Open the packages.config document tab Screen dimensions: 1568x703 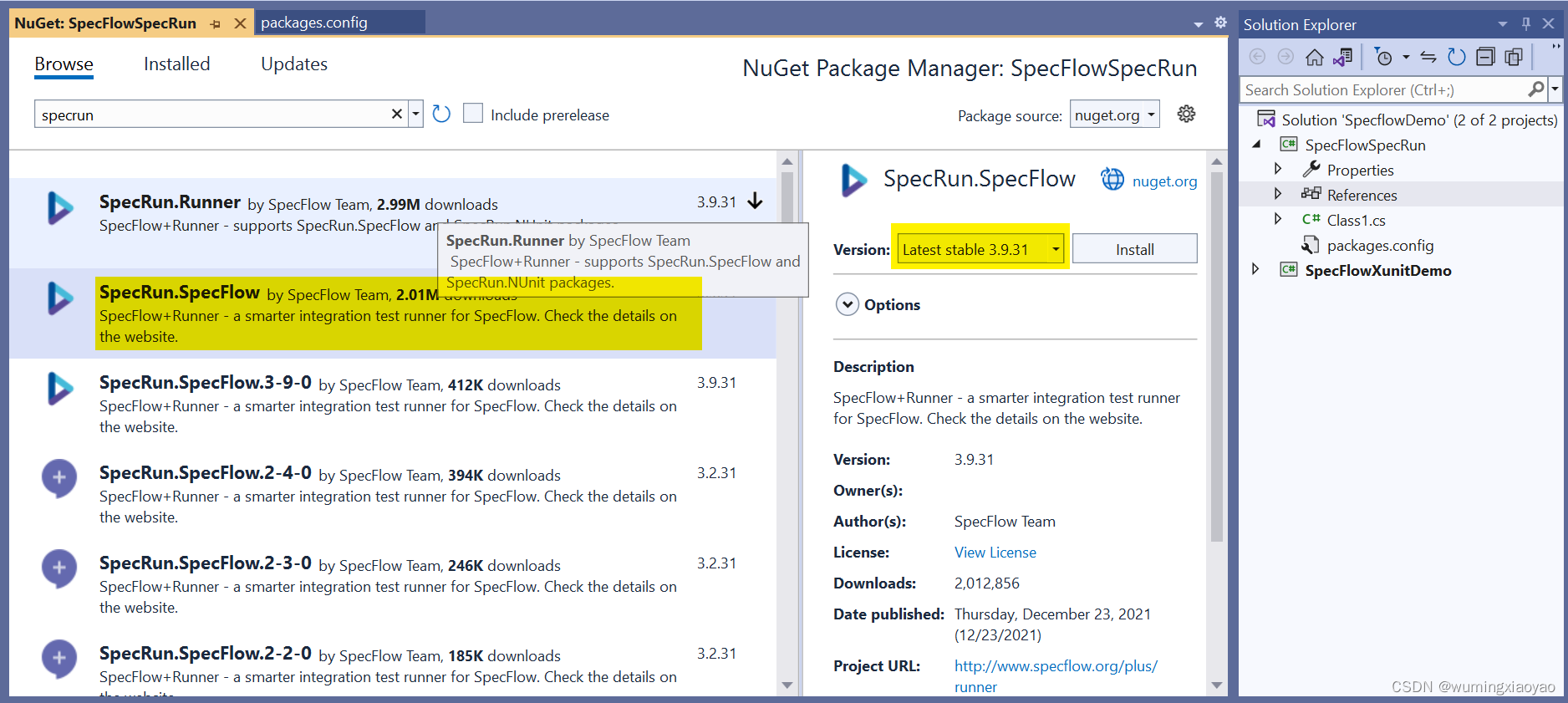[339, 23]
